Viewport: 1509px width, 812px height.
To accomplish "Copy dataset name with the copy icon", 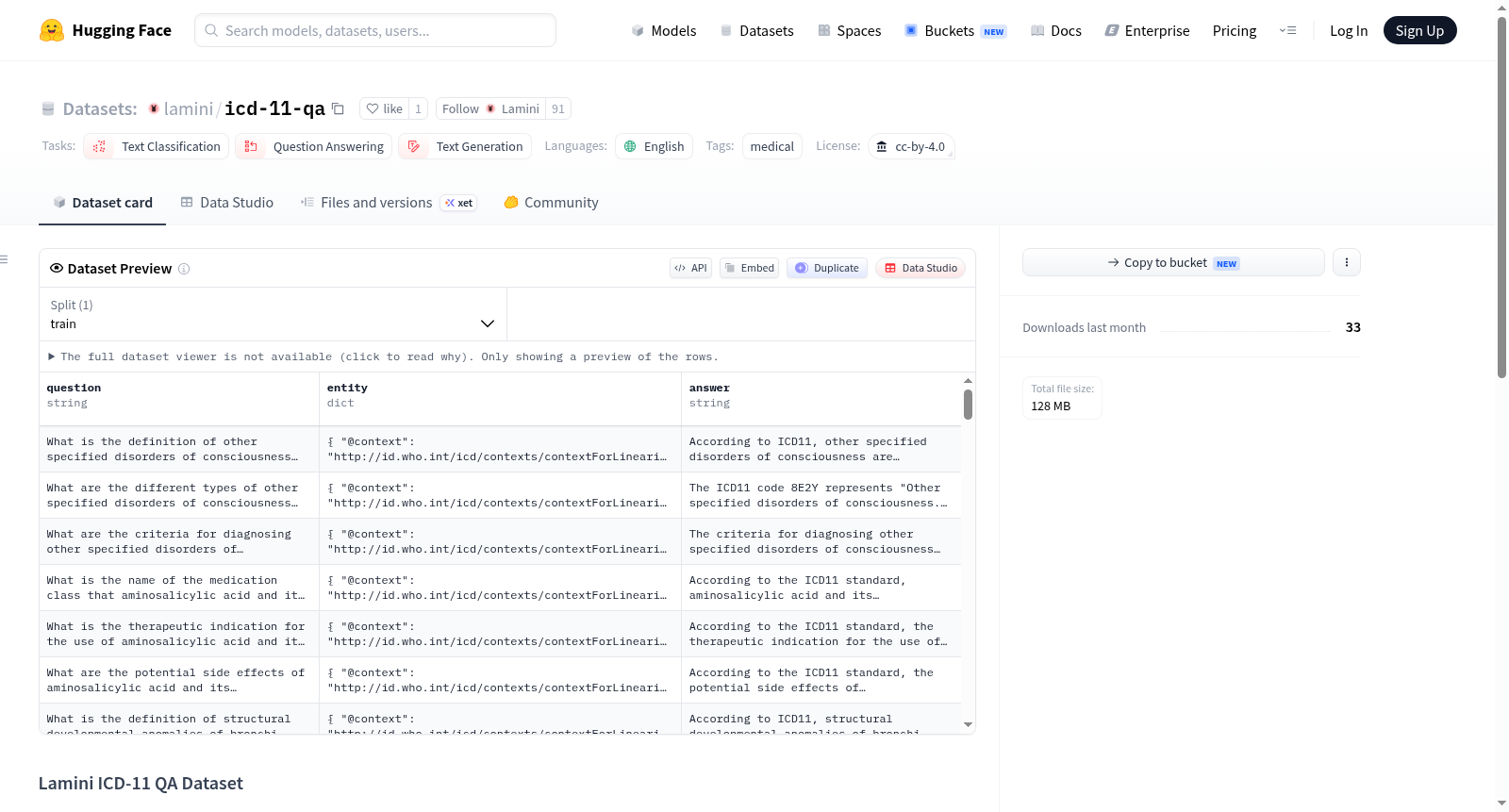I will click(x=338, y=108).
